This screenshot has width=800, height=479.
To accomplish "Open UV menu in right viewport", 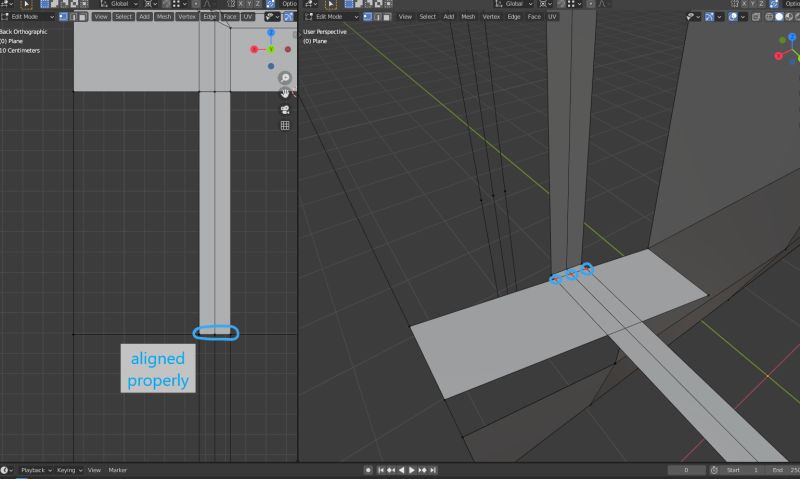I will pyautogui.click(x=552, y=17).
